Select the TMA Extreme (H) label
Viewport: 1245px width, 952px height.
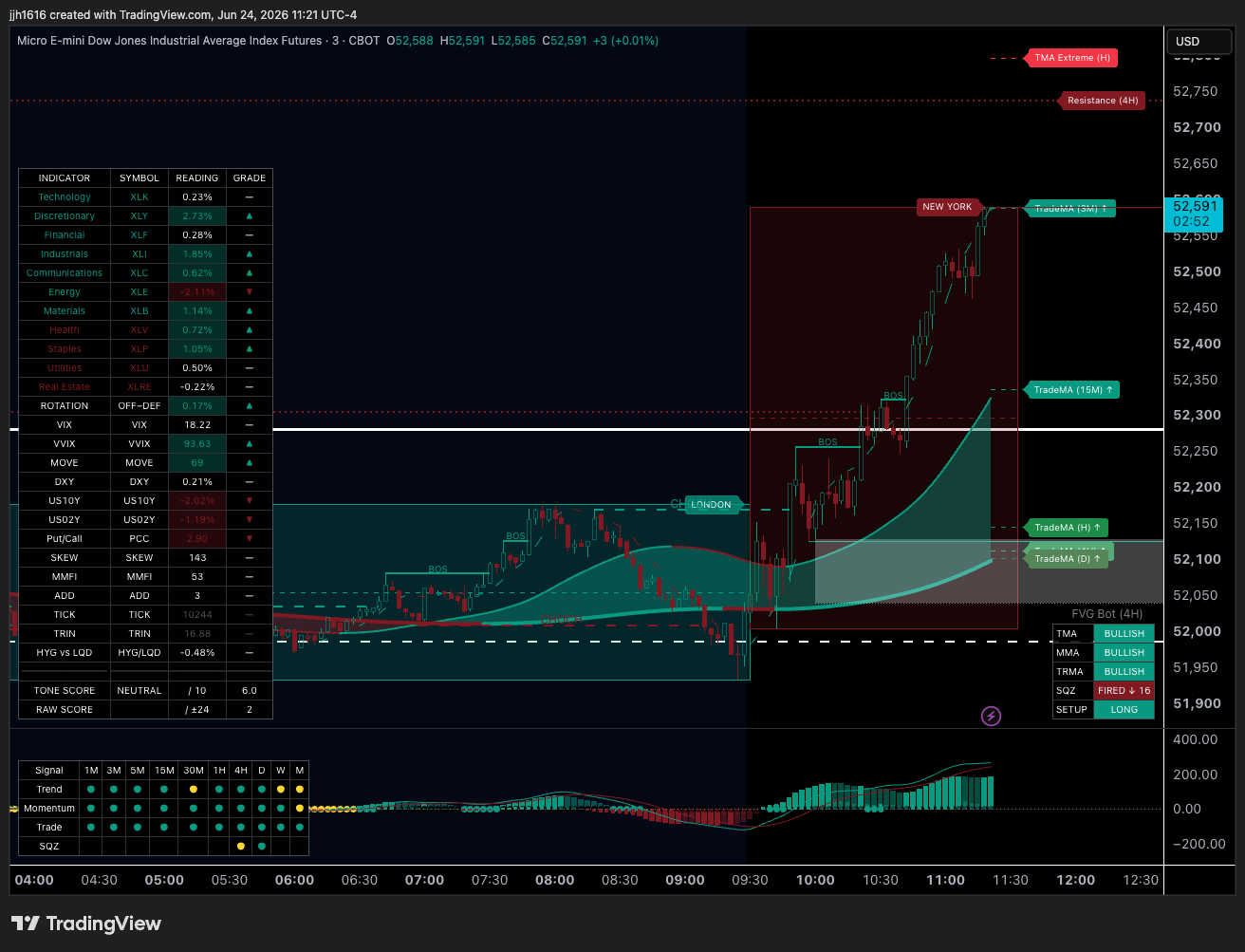click(1070, 58)
